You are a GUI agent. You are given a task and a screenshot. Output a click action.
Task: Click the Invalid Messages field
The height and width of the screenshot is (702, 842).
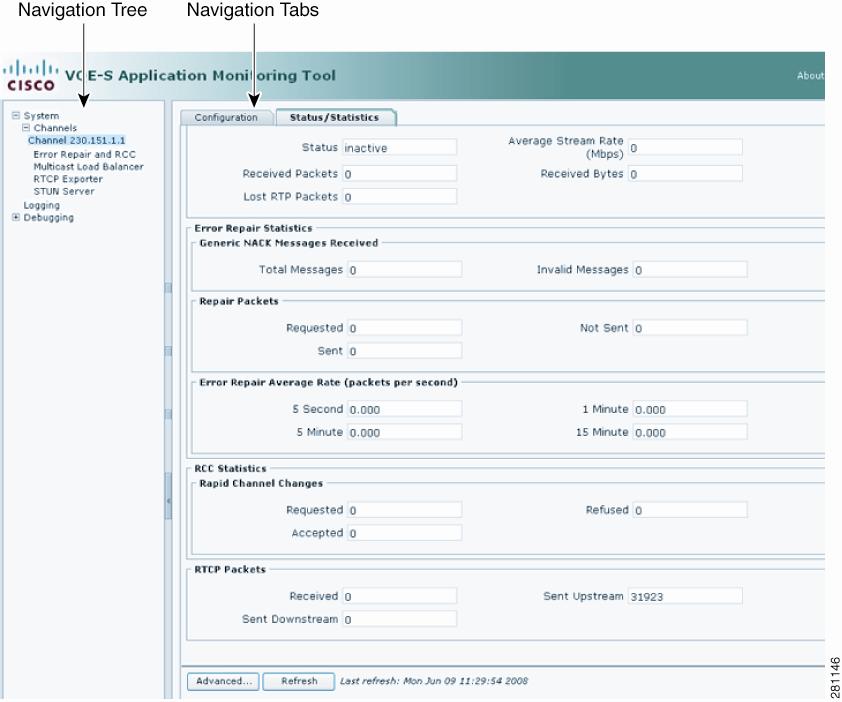click(x=691, y=270)
